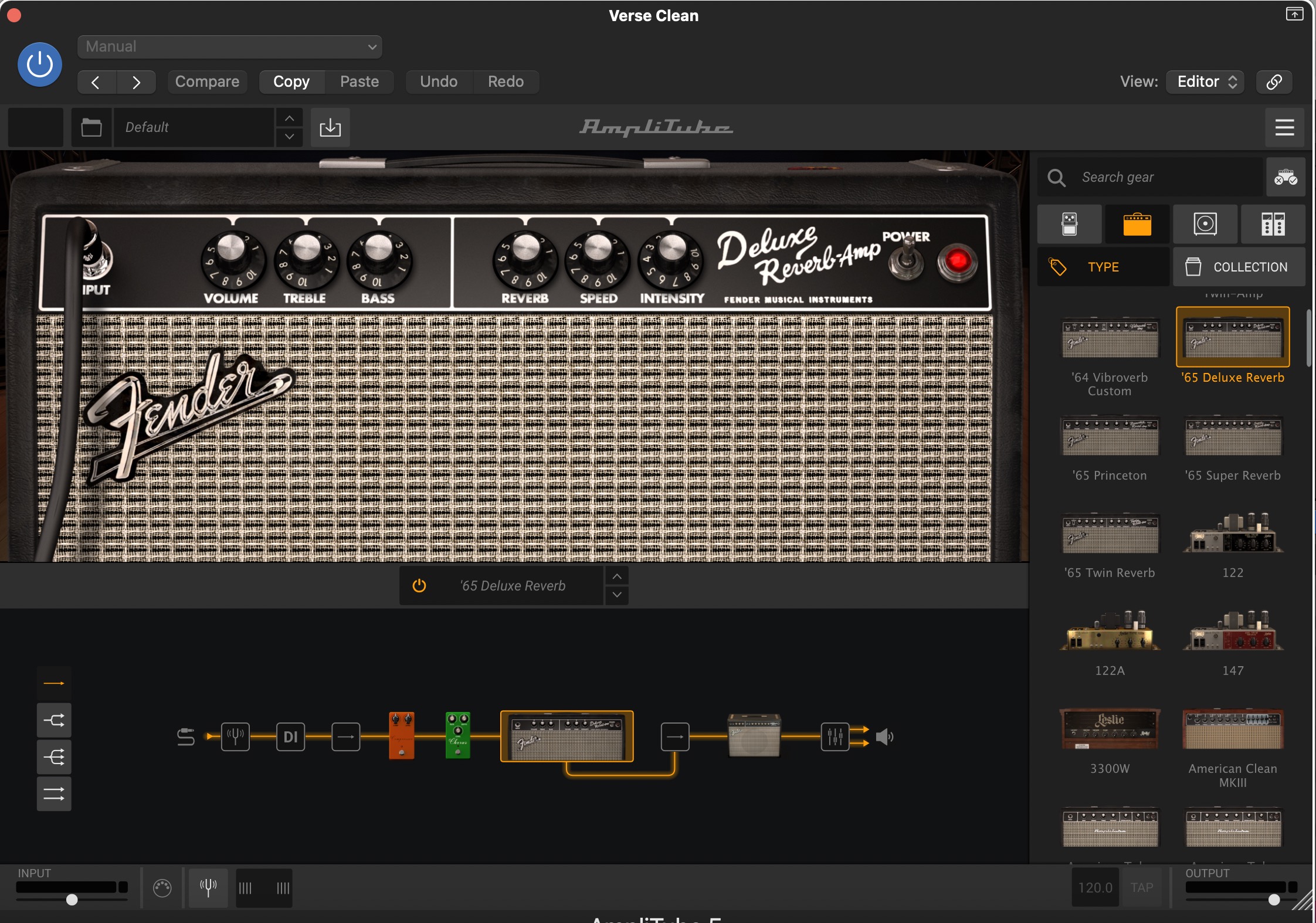Select the single series chain routing
Image resolution: width=1316 pixels, height=923 pixels.
click(x=54, y=683)
